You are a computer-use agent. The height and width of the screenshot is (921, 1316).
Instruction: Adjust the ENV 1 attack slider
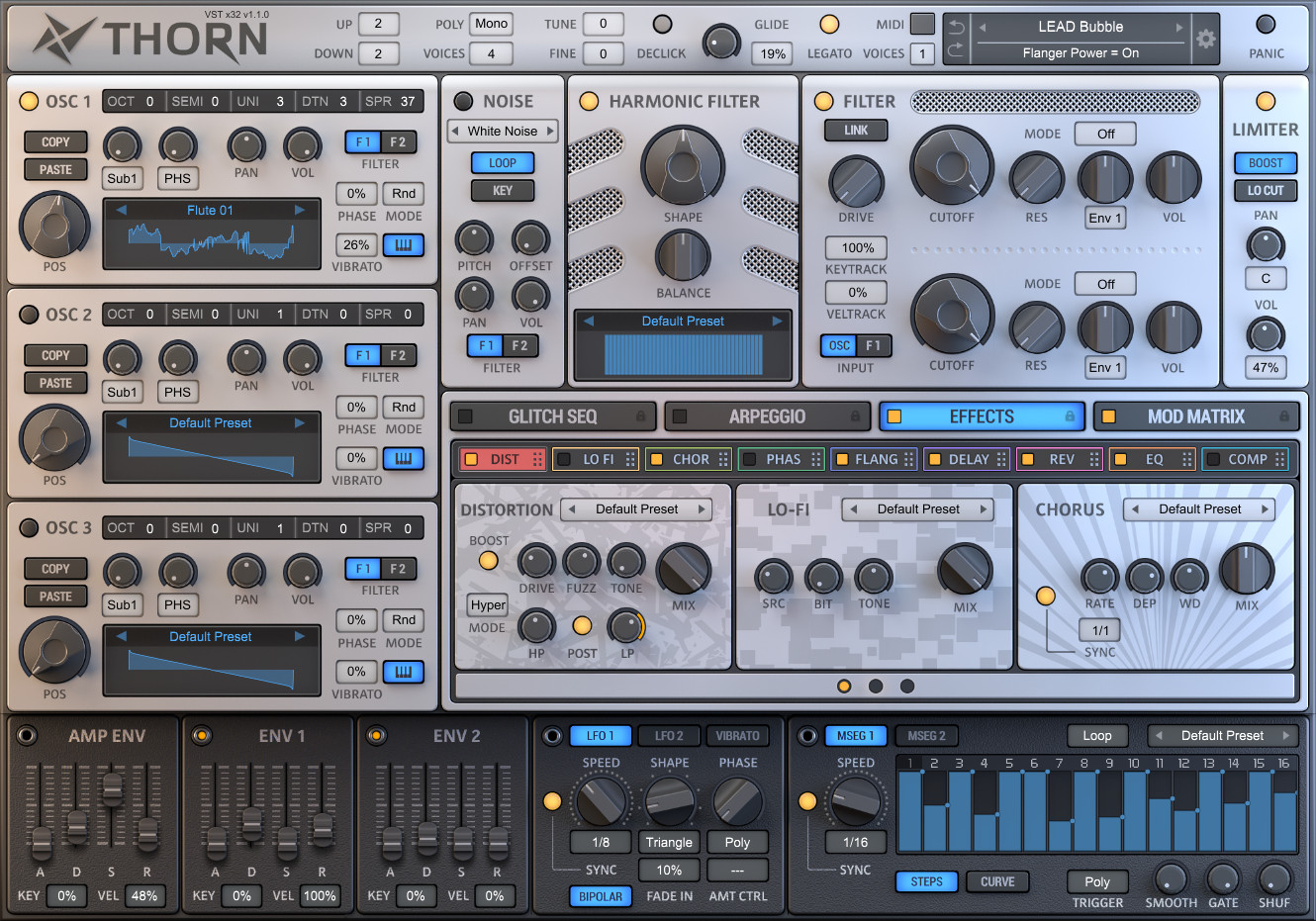click(x=217, y=843)
